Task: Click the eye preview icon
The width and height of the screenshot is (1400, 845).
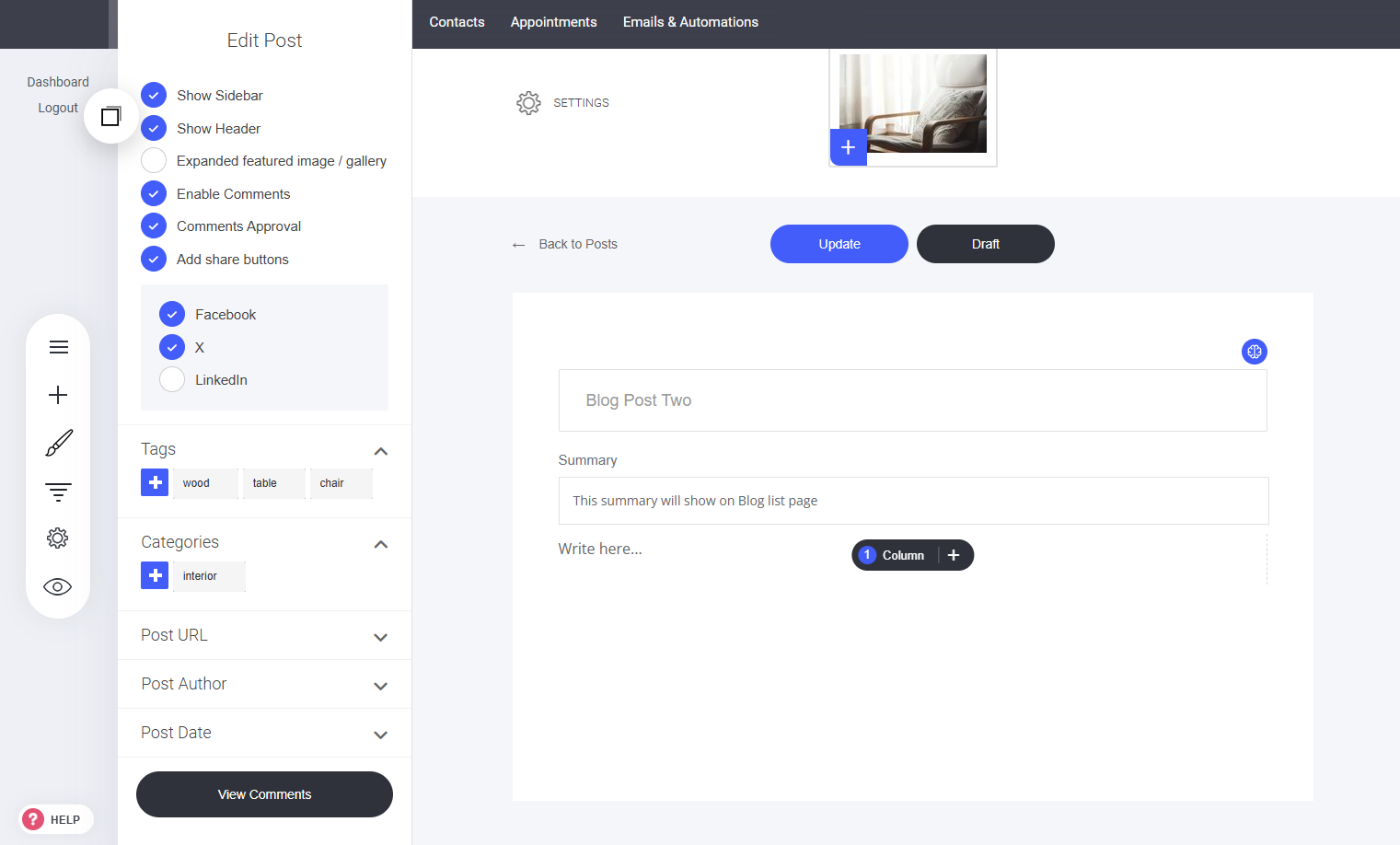Action: pyautogui.click(x=58, y=587)
